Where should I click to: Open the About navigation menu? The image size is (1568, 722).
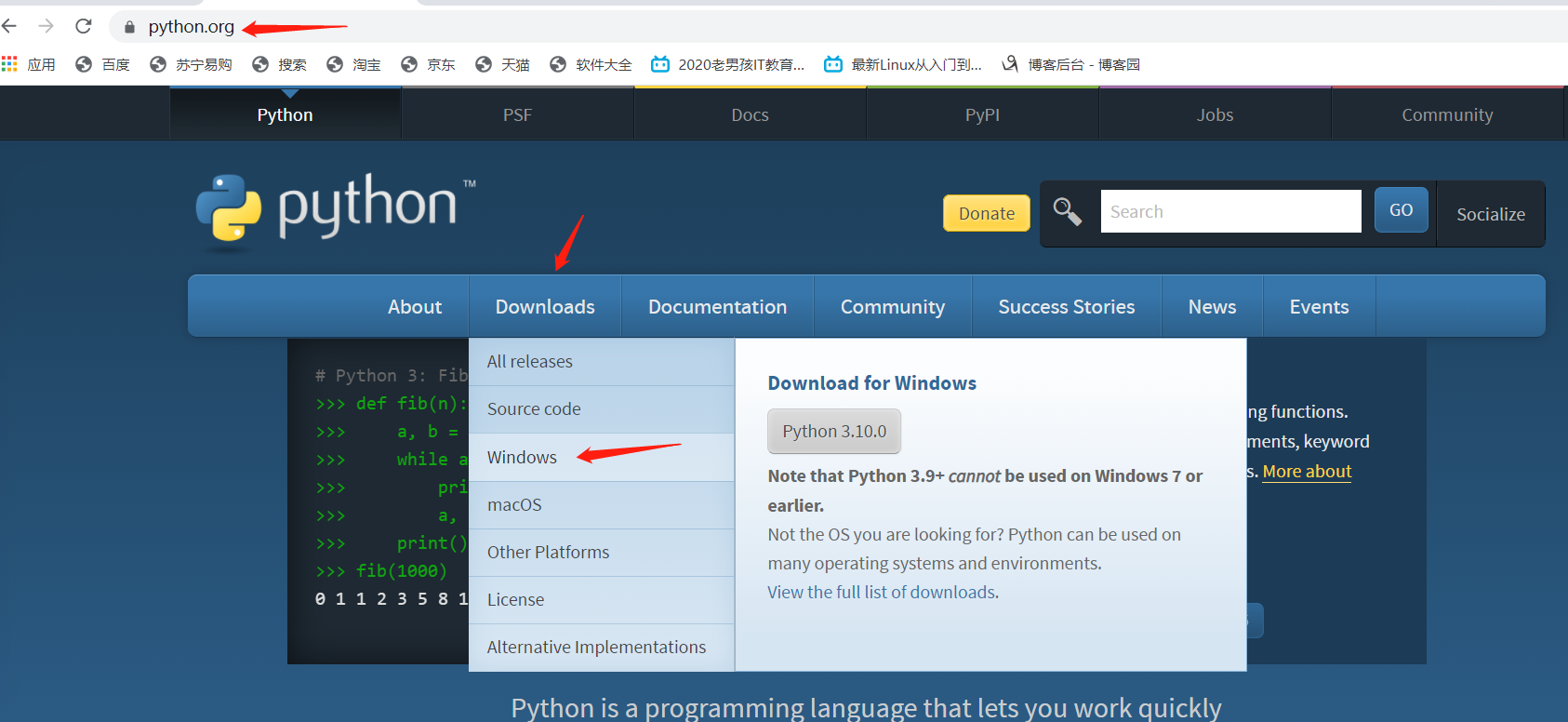(x=415, y=306)
